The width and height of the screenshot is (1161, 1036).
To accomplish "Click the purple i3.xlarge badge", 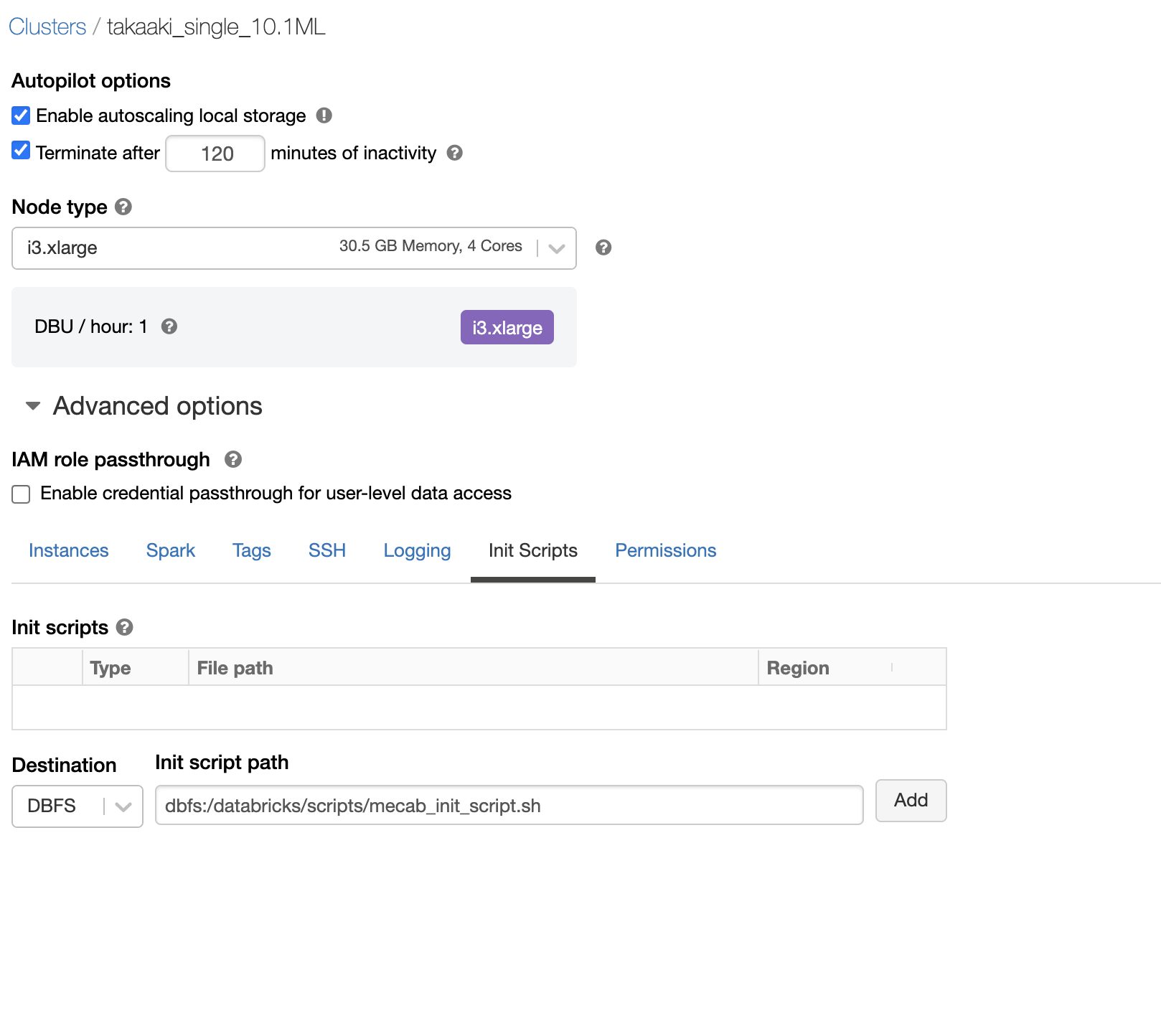I will (x=507, y=328).
